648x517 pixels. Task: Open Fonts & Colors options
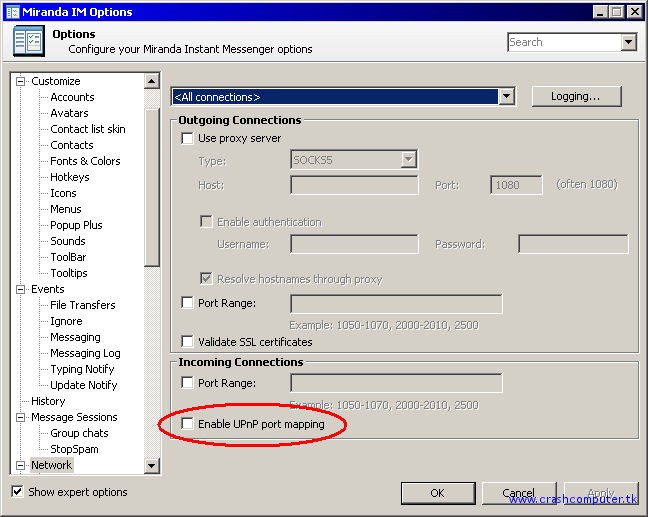[85, 161]
